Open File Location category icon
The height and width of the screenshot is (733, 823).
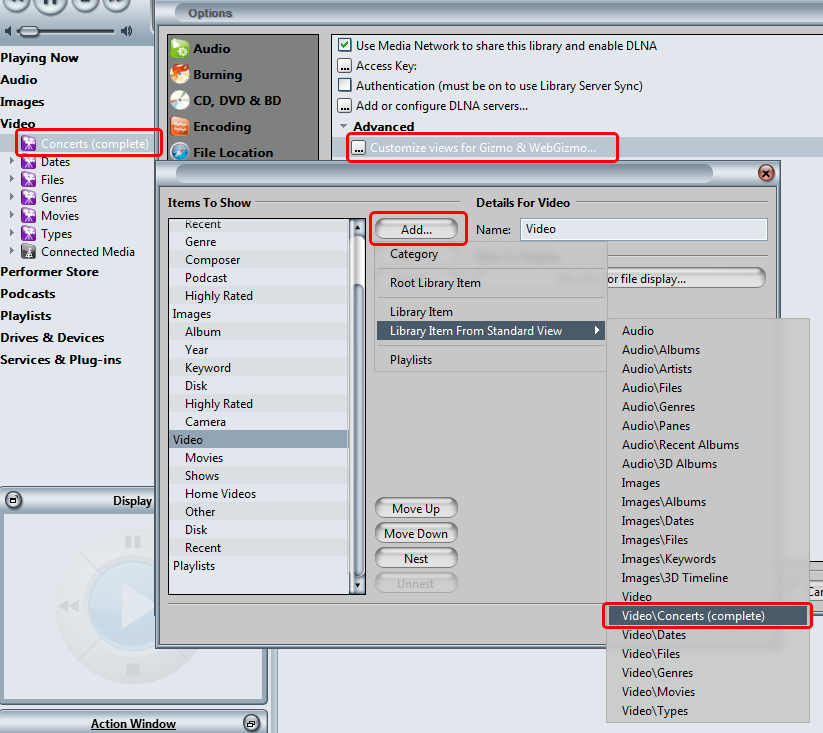(x=180, y=152)
